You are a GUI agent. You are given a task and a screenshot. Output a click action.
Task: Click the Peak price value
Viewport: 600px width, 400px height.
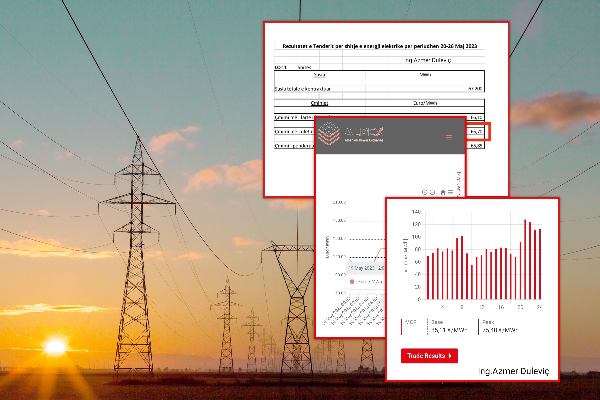coord(498,329)
